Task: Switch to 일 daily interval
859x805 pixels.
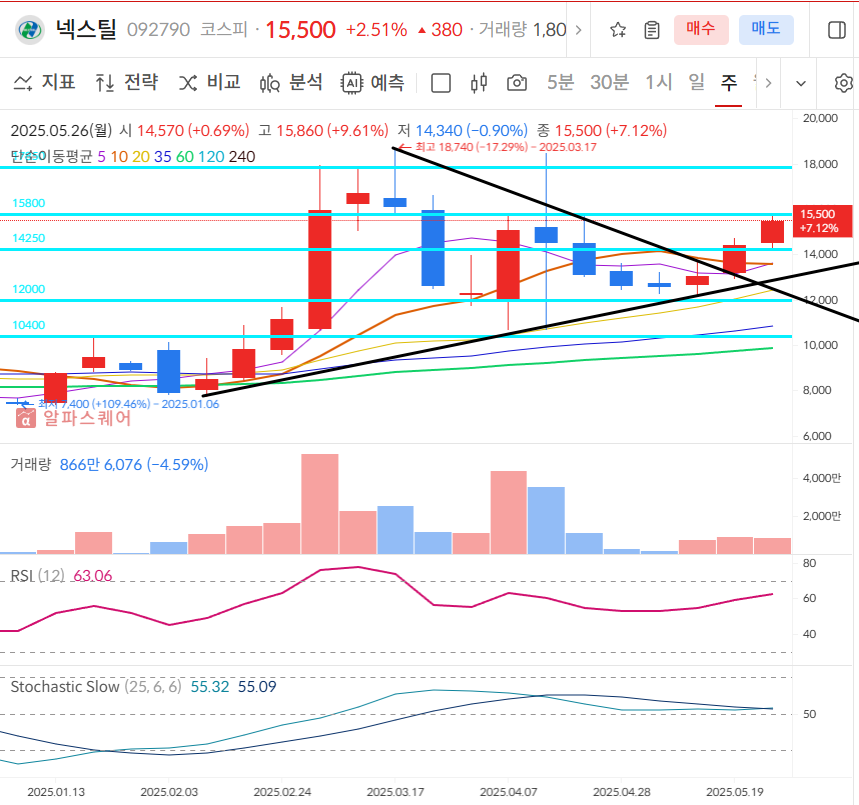Action: (696, 83)
